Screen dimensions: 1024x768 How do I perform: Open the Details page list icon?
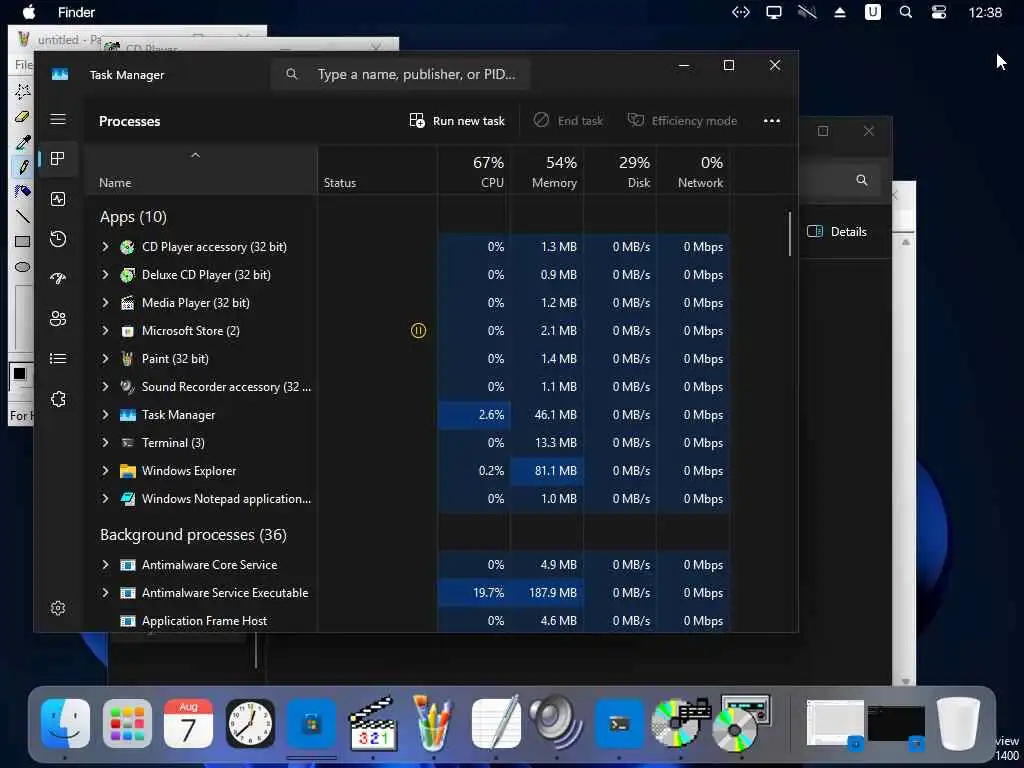58,359
